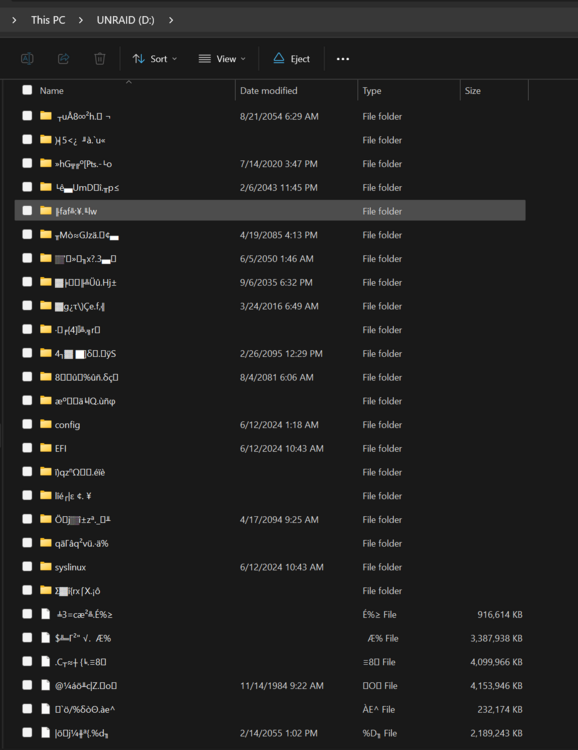Open the Sort dropdown menu

[155, 59]
